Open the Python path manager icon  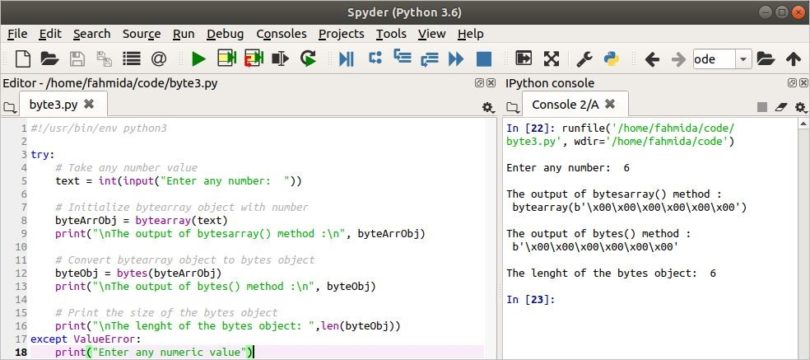point(612,59)
